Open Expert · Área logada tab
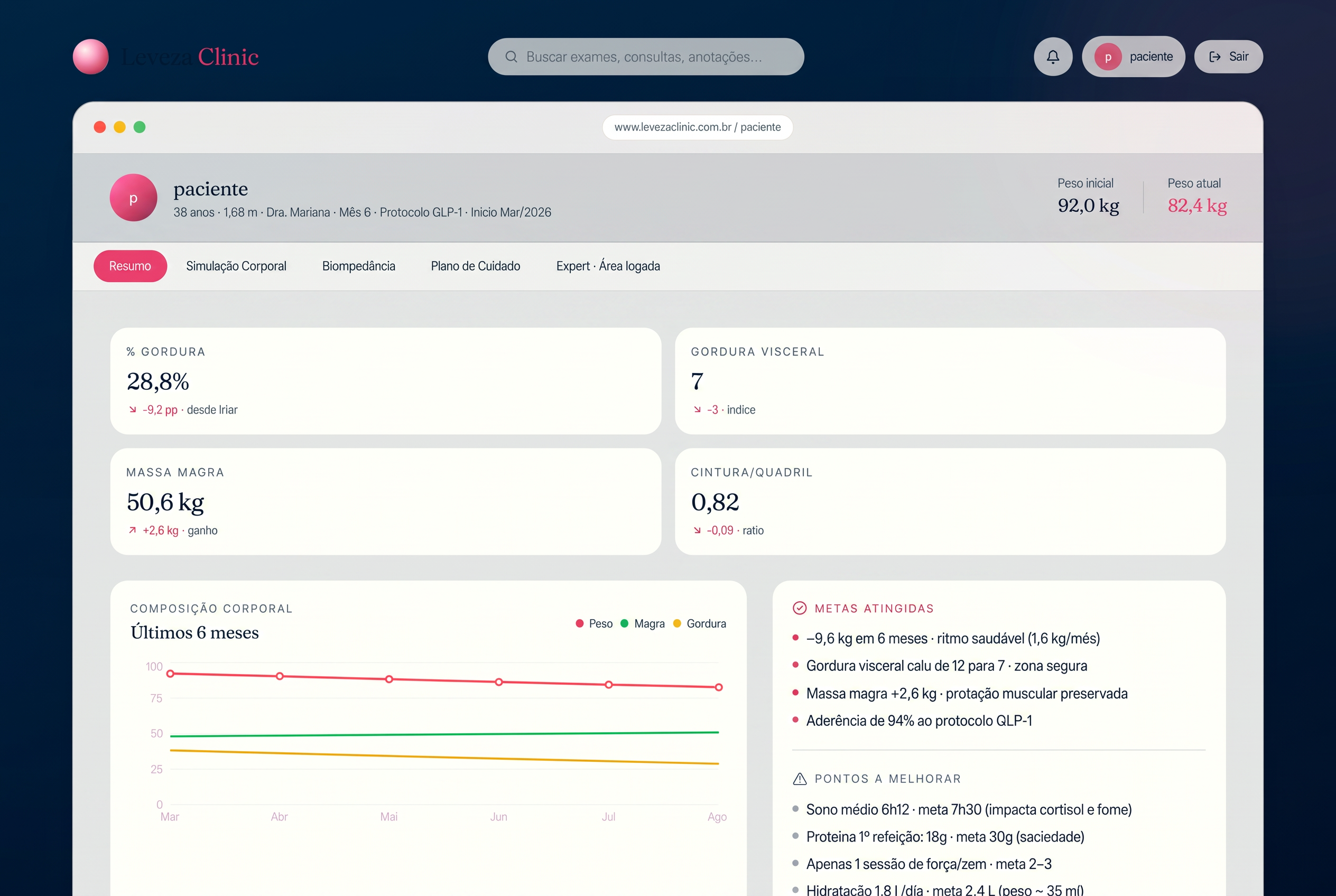Screen dimensions: 1336x896 point(608,266)
